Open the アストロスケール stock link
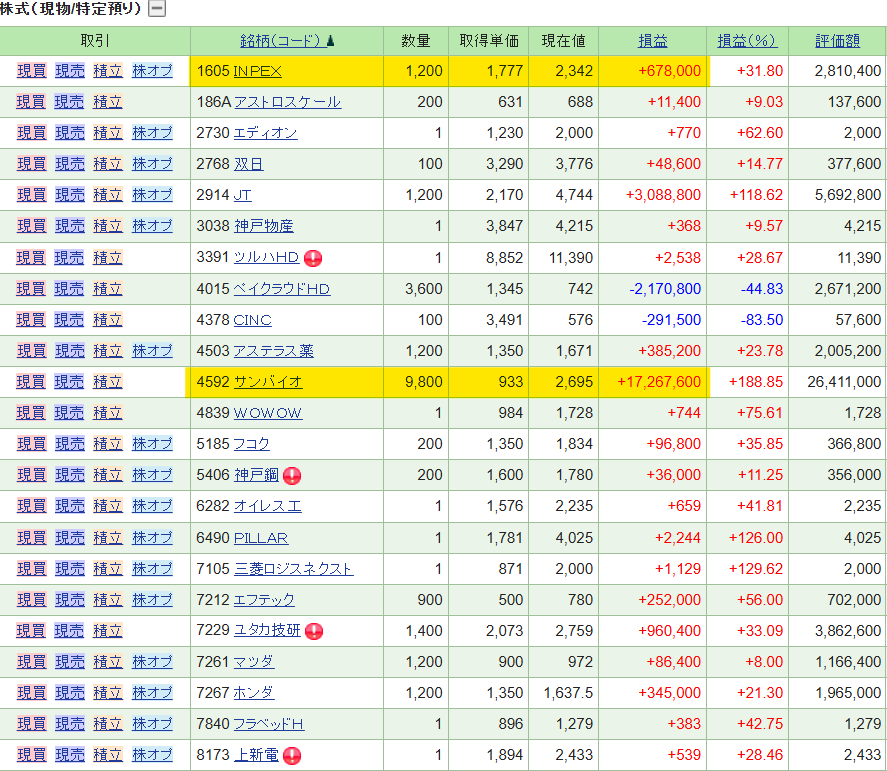The image size is (887, 771). (x=287, y=102)
